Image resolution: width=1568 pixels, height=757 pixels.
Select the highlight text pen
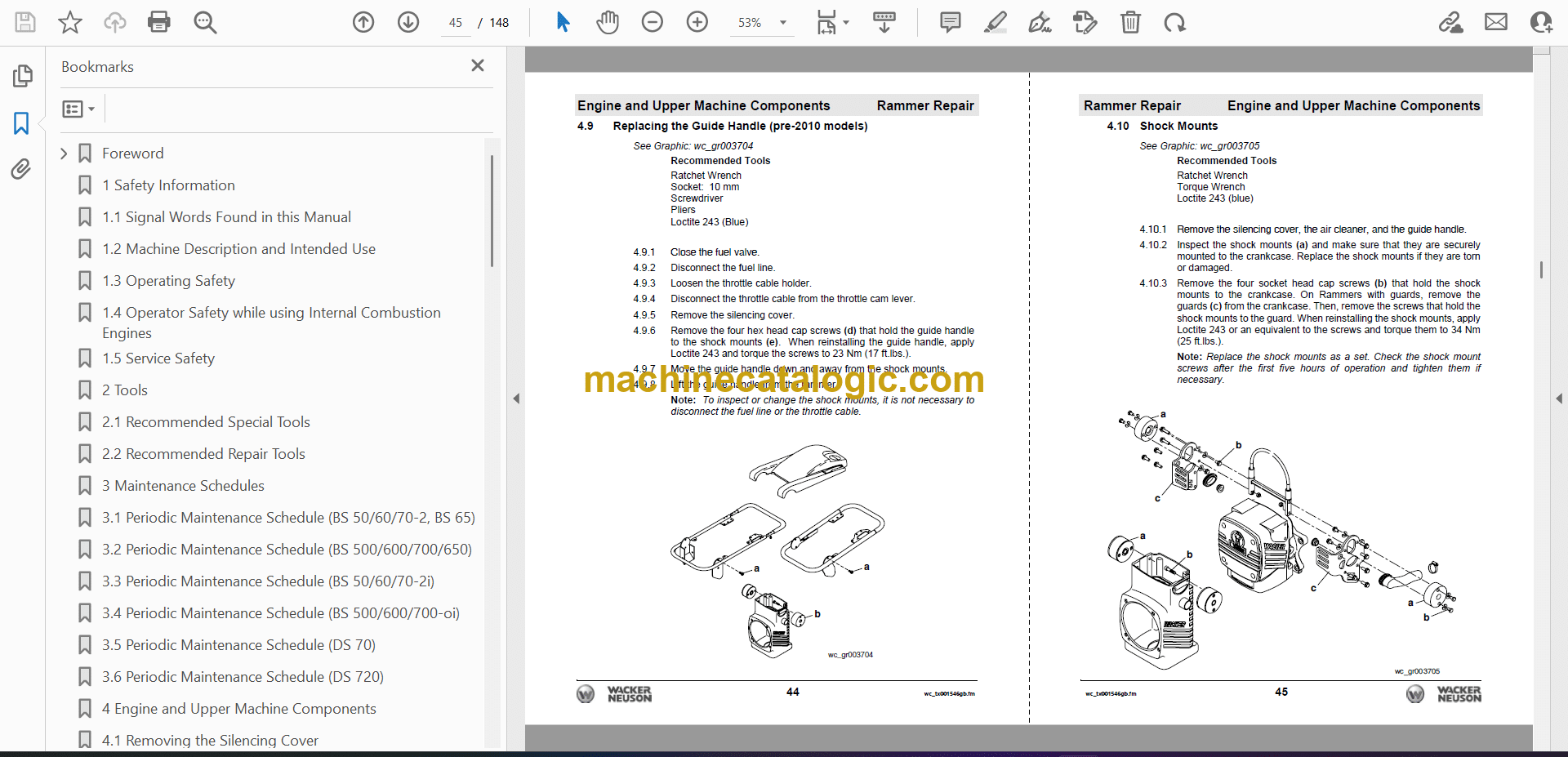coord(996,22)
